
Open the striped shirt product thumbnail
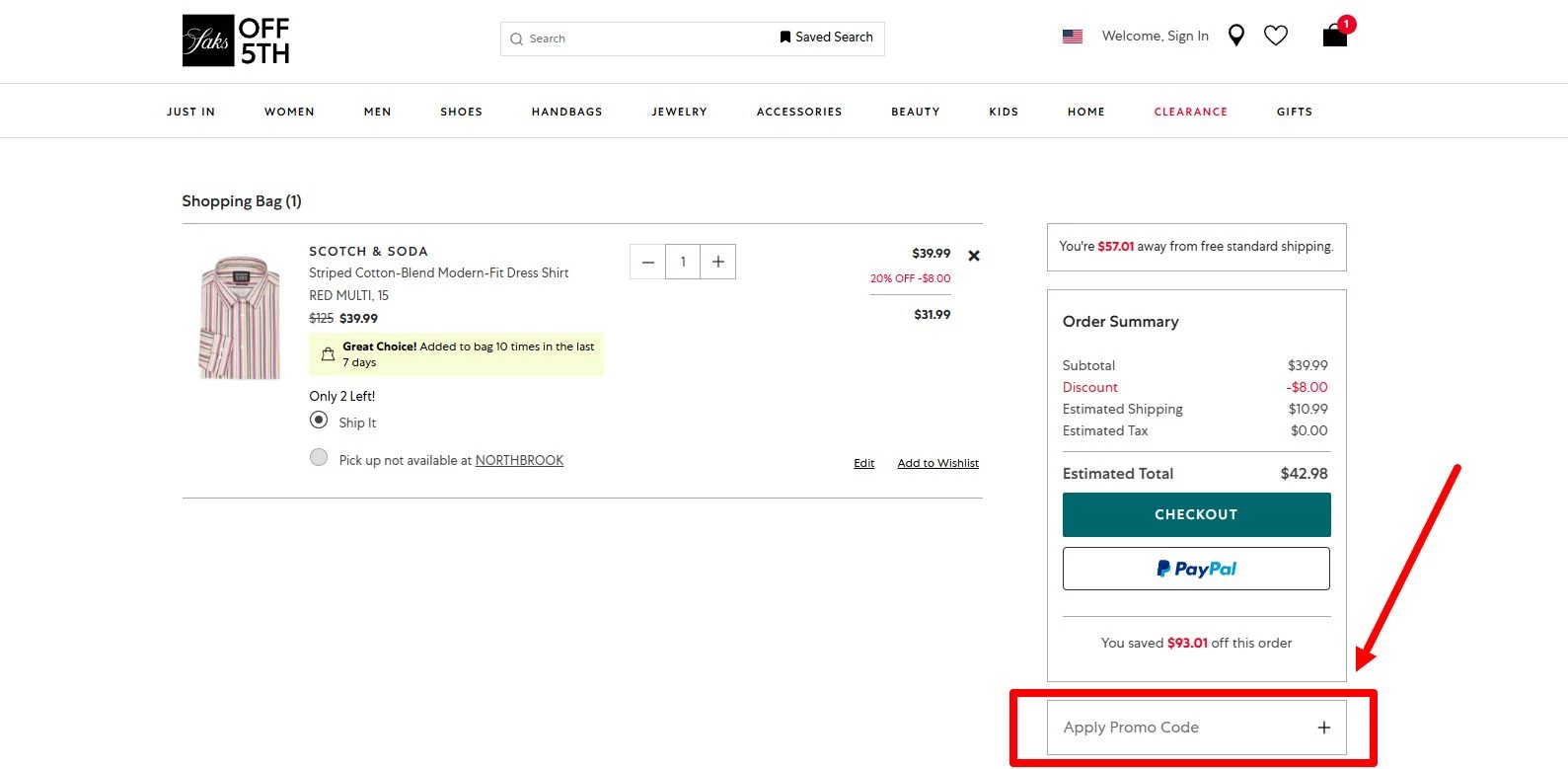[x=240, y=317]
